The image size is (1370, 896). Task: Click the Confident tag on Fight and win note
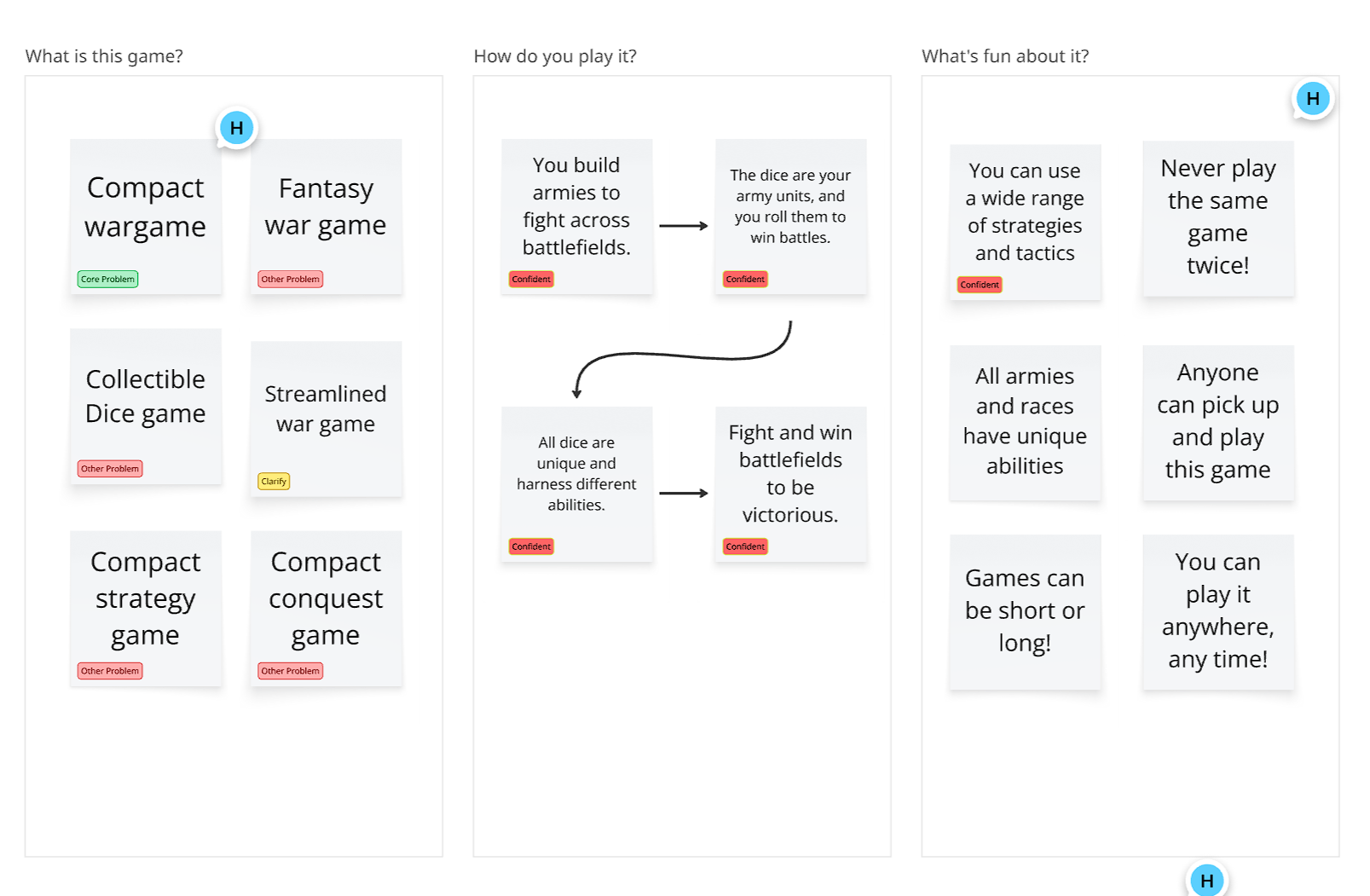coord(745,546)
